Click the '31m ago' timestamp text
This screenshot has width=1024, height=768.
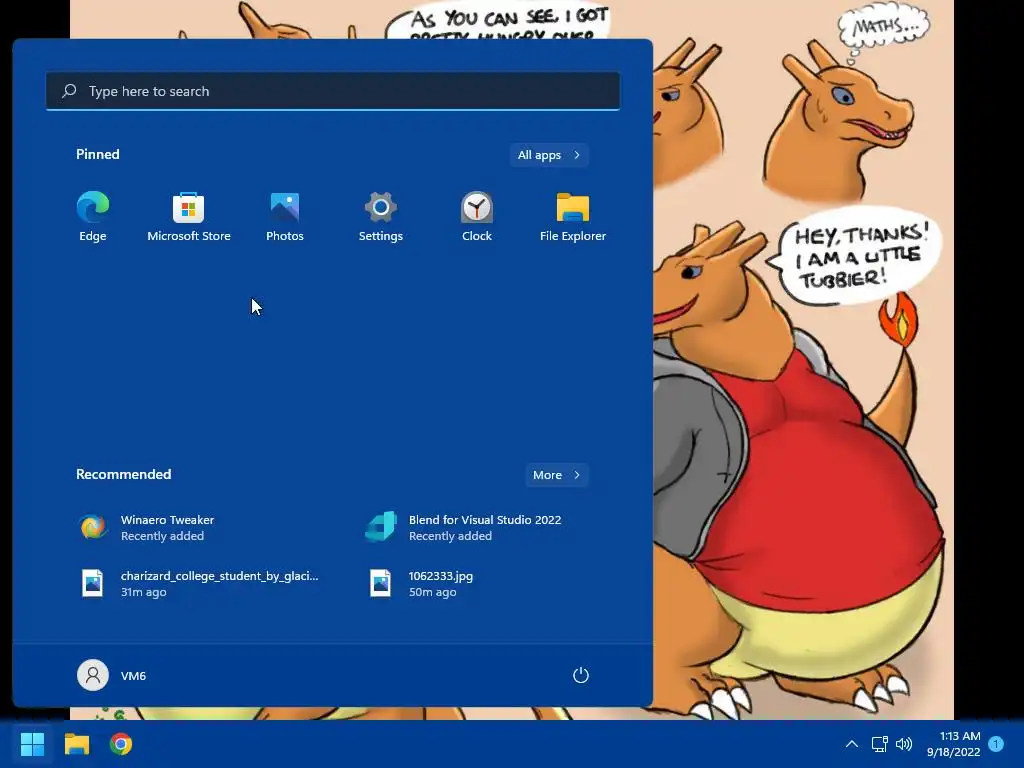click(144, 592)
